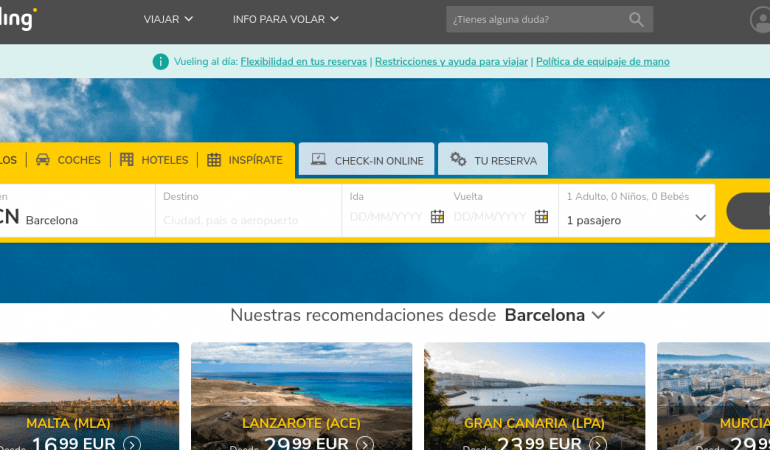770x450 pixels.
Task: Click the calendar icon next to INSPÍRATE
Action: tap(214, 160)
